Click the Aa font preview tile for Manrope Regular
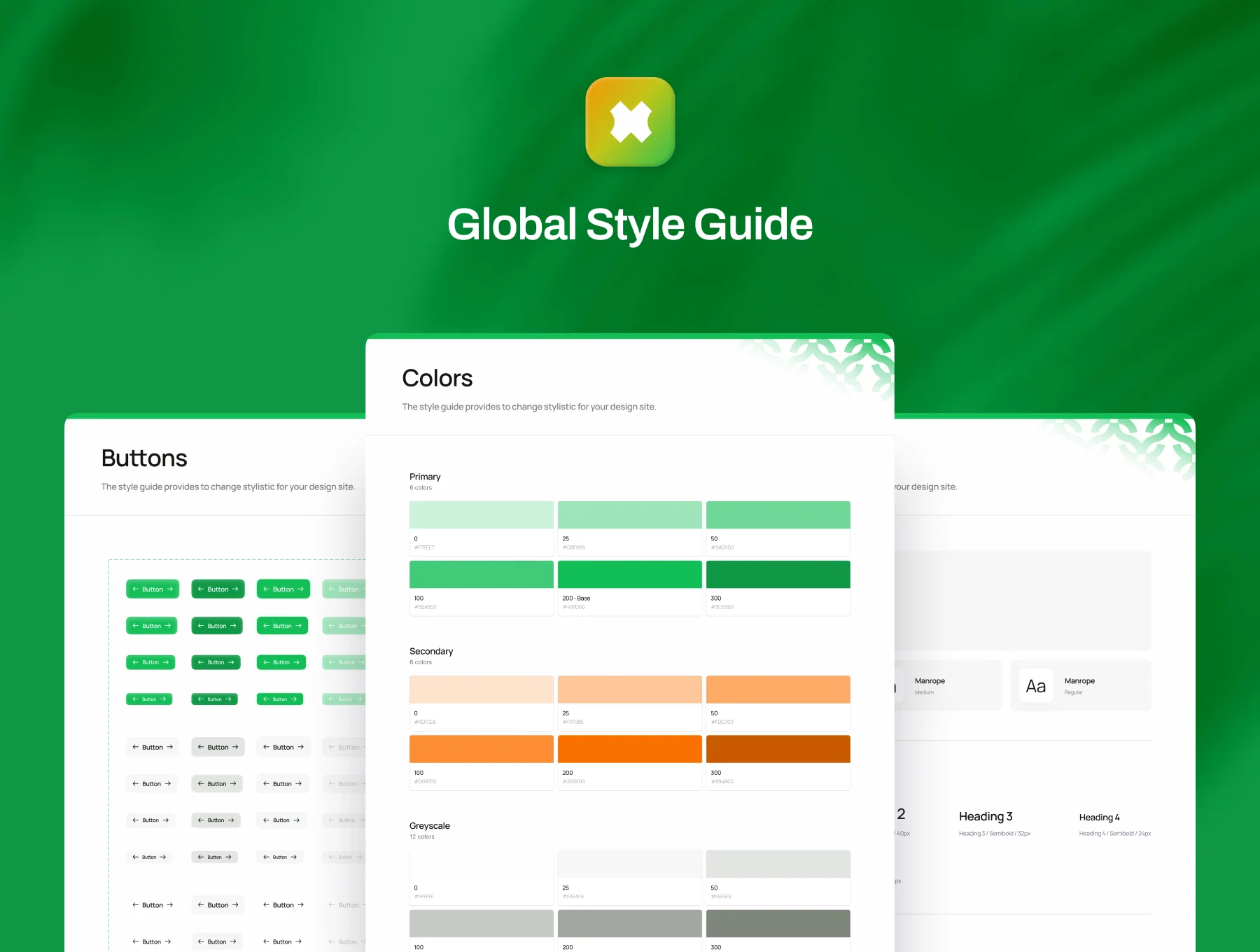This screenshot has width=1260, height=952. click(x=1035, y=686)
